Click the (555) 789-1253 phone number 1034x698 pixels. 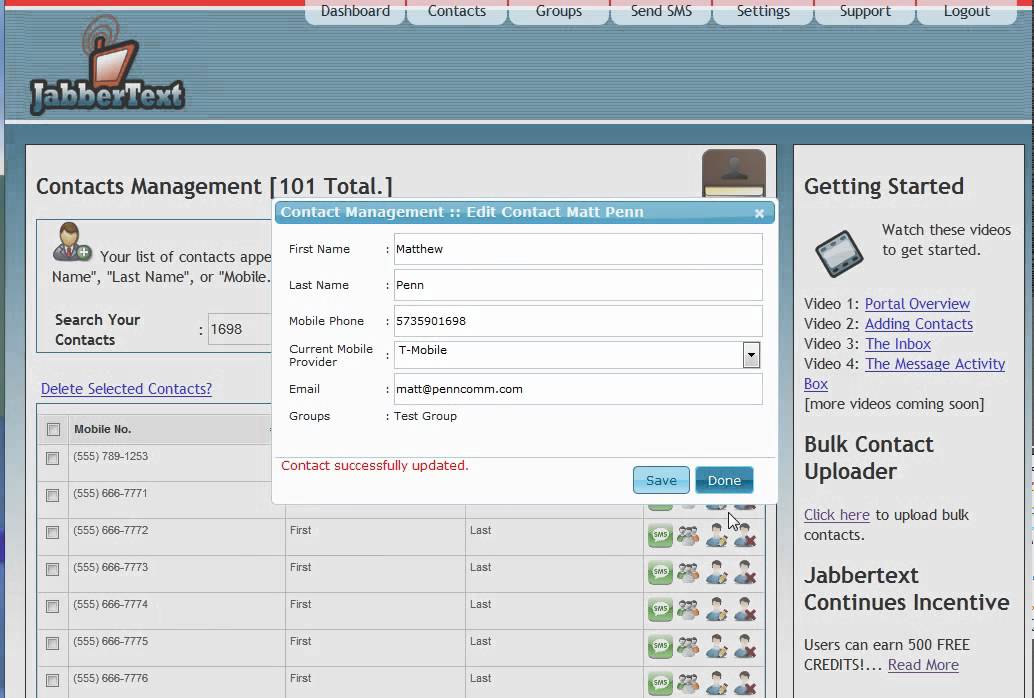pyautogui.click(x=110, y=456)
